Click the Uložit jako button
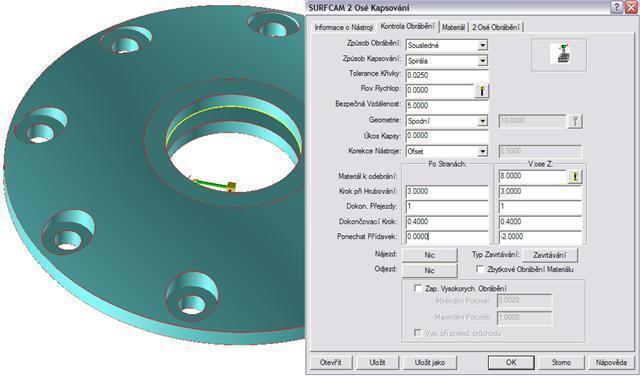640x376 pixels. coord(430,362)
